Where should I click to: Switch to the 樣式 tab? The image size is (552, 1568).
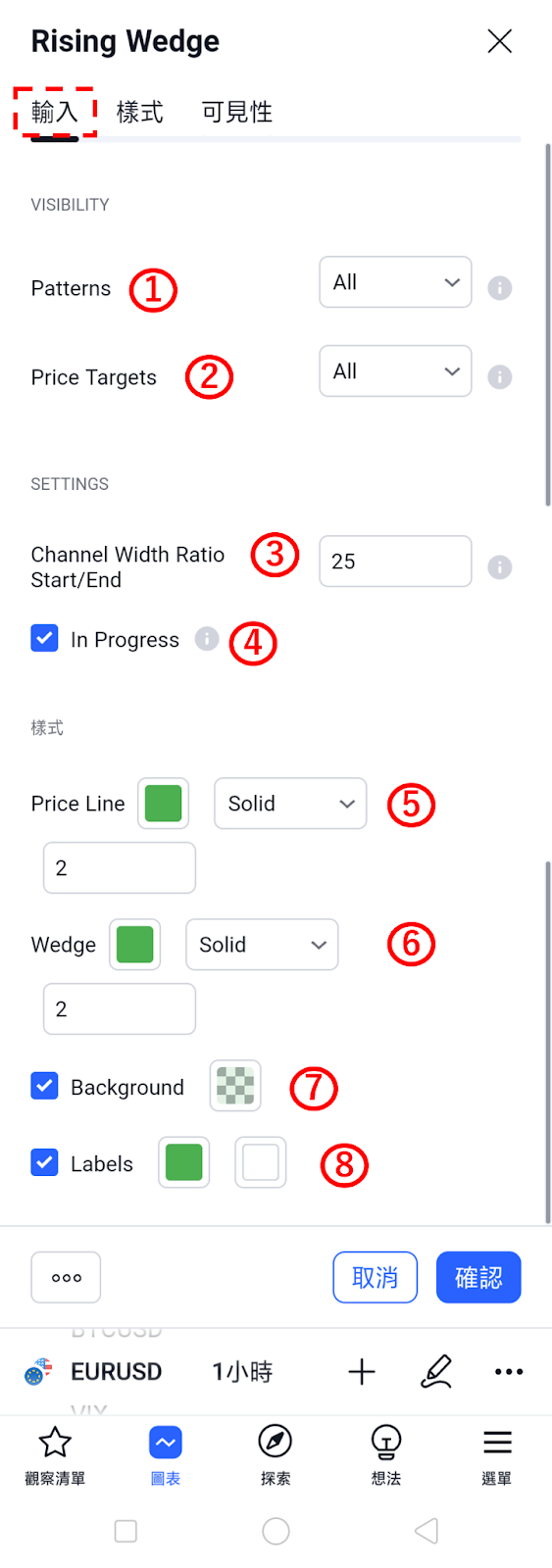click(139, 112)
